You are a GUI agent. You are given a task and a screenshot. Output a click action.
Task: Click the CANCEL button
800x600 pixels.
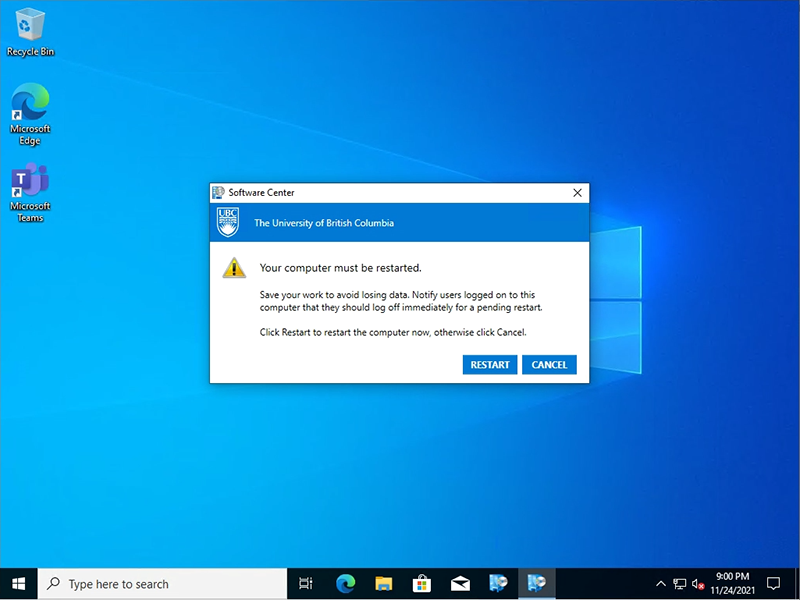(x=549, y=365)
